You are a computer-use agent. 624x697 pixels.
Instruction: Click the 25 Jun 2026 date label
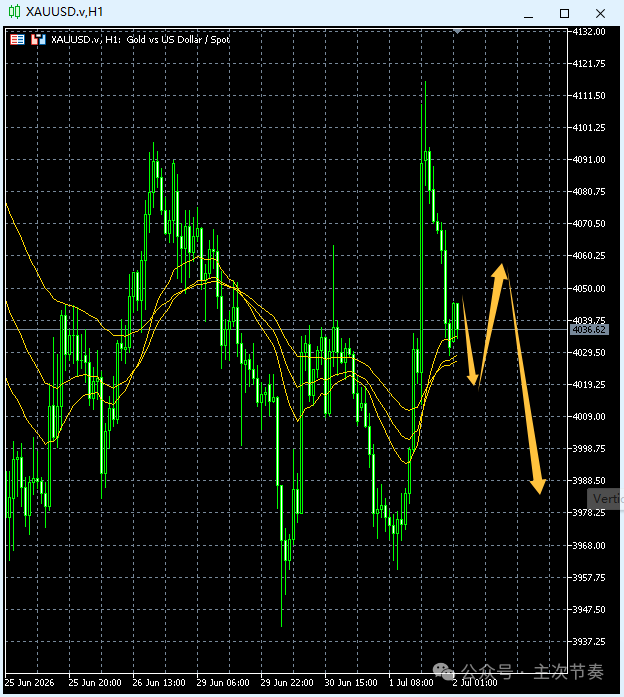(29, 682)
